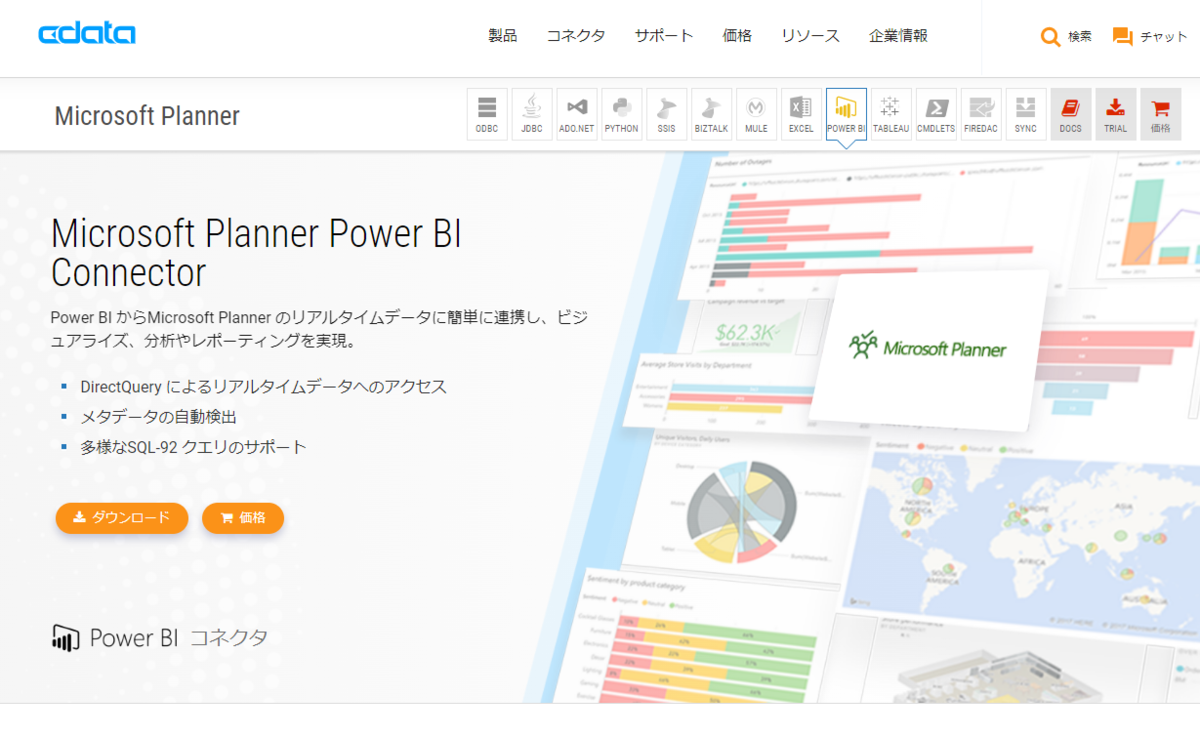Click the 検索 text link
The width and height of the screenshot is (1200, 736).
tap(1080, 37)
